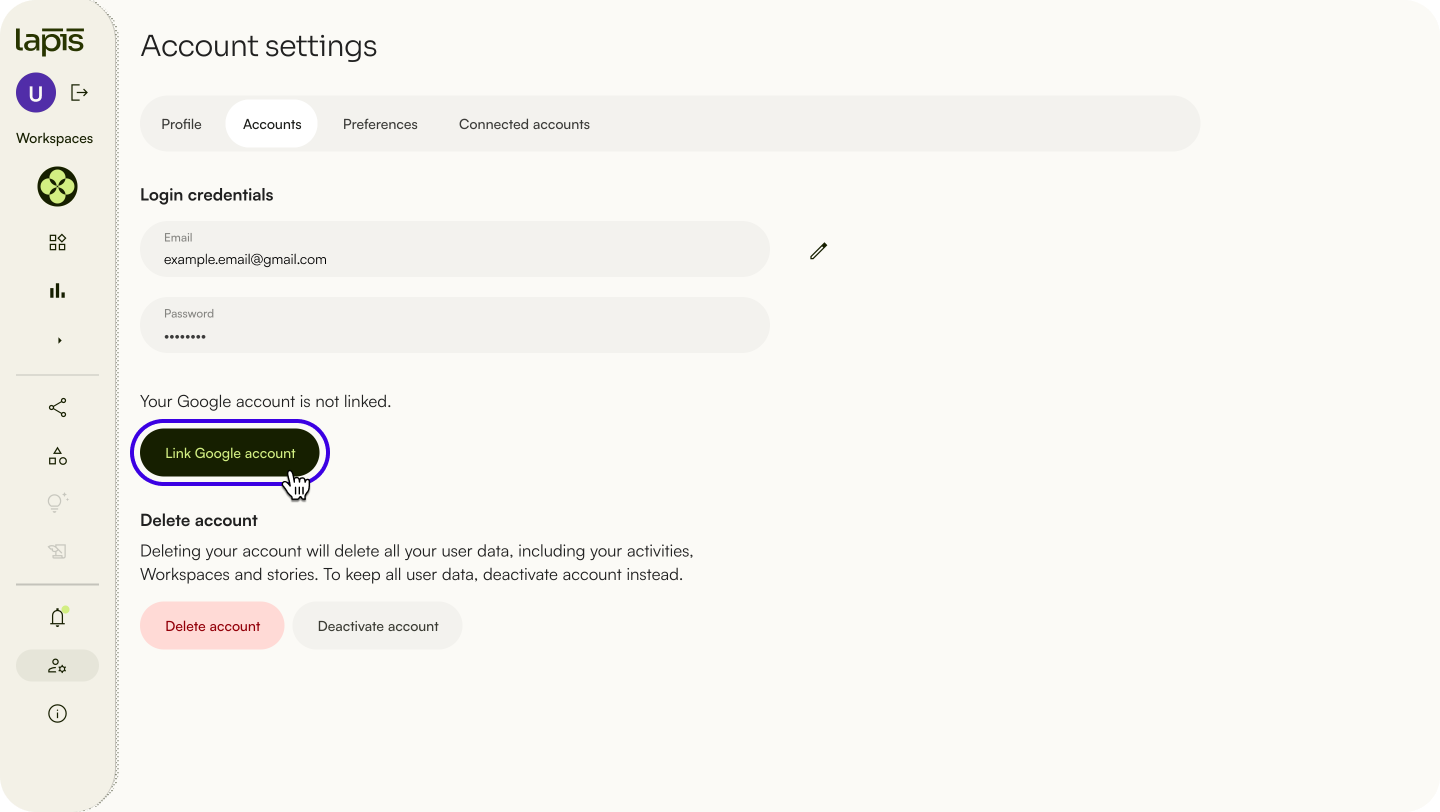Open the bar chart analytics icon
Screen dimensions: 1440x812
(x=57, y=291)
